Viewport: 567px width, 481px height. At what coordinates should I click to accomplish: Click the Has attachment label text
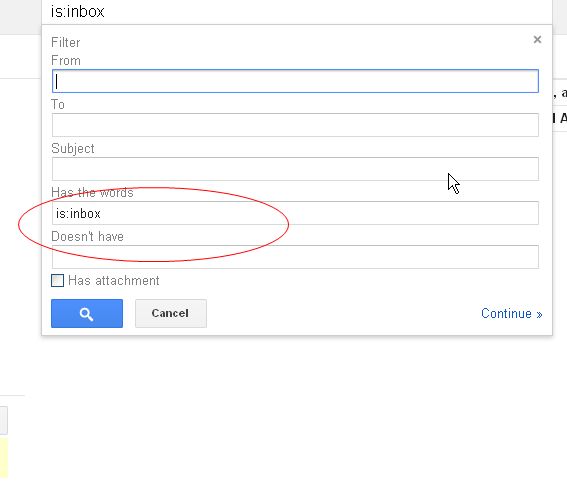pos(114,281)
